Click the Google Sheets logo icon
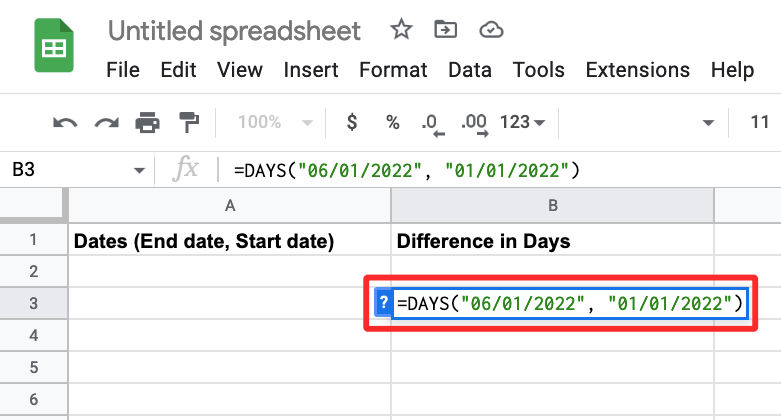 click(50, 47)
